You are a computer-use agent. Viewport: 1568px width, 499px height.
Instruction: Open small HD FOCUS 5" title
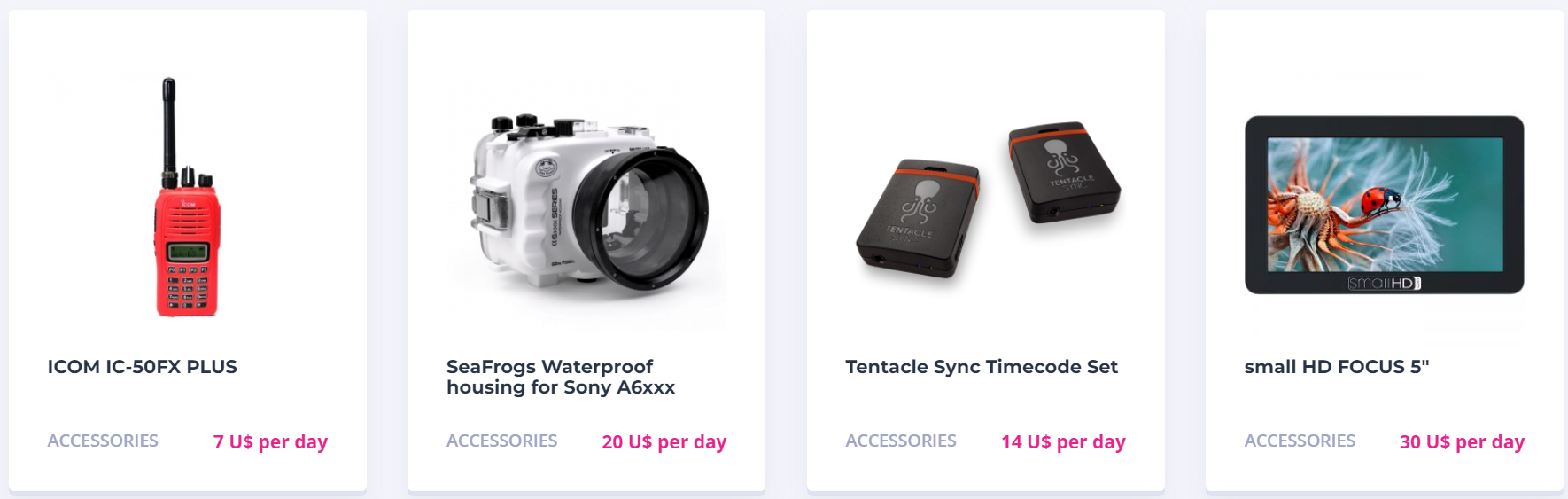(1337, 367)
